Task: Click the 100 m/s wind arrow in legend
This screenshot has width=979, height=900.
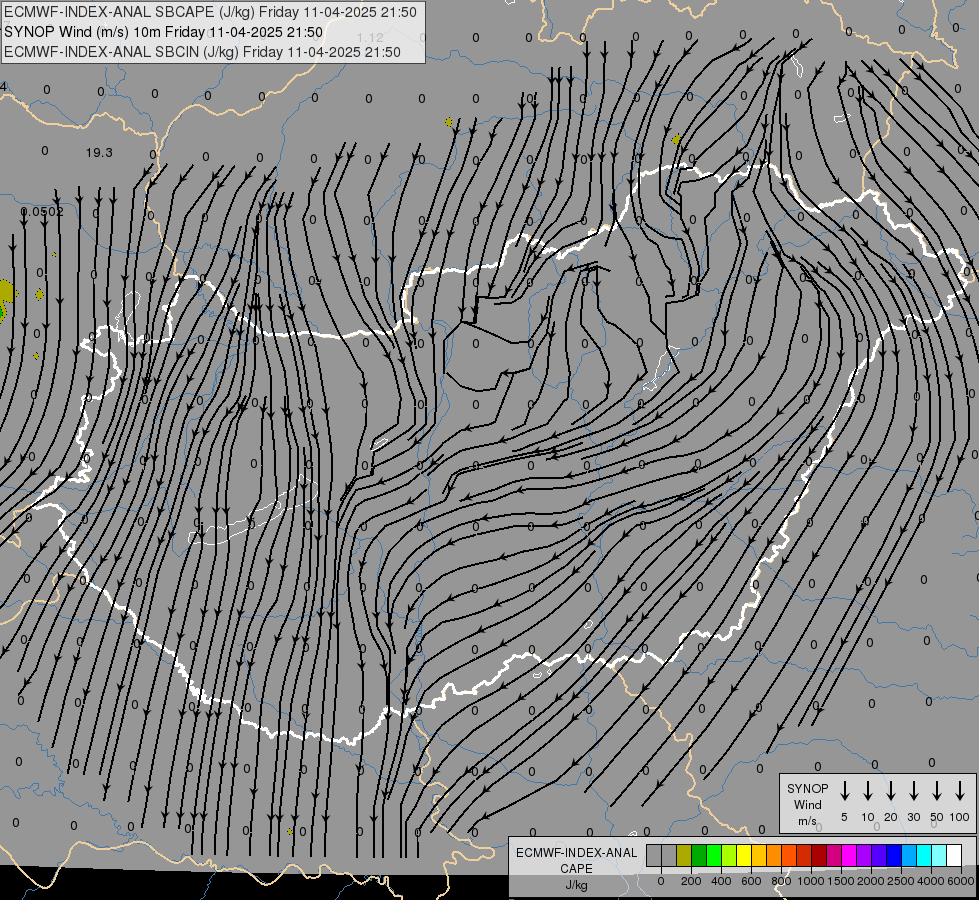Action: click(960, 791)
